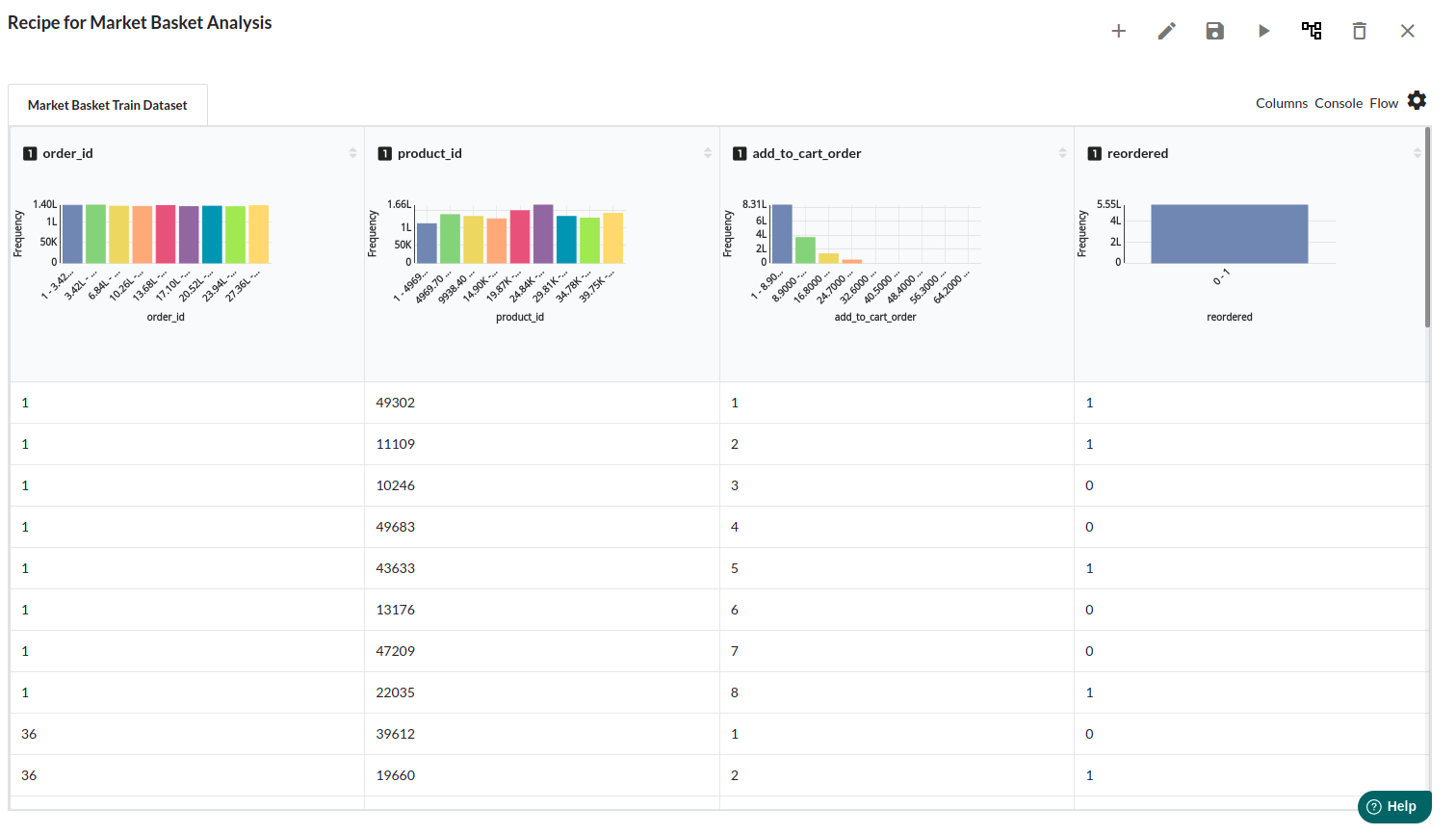Open the flow diagram icon
1456x835 pixels.
coord(1312,31)
